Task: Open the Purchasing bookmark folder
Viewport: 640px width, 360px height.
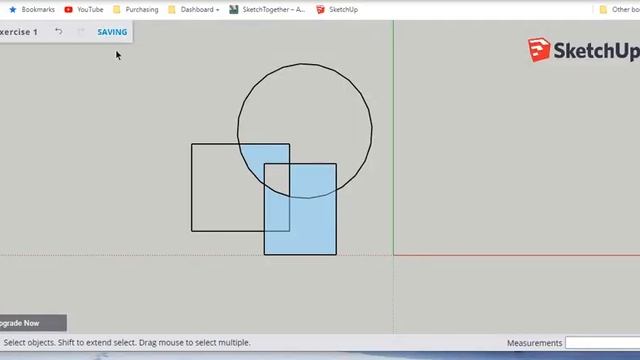Action: [136, 9]
